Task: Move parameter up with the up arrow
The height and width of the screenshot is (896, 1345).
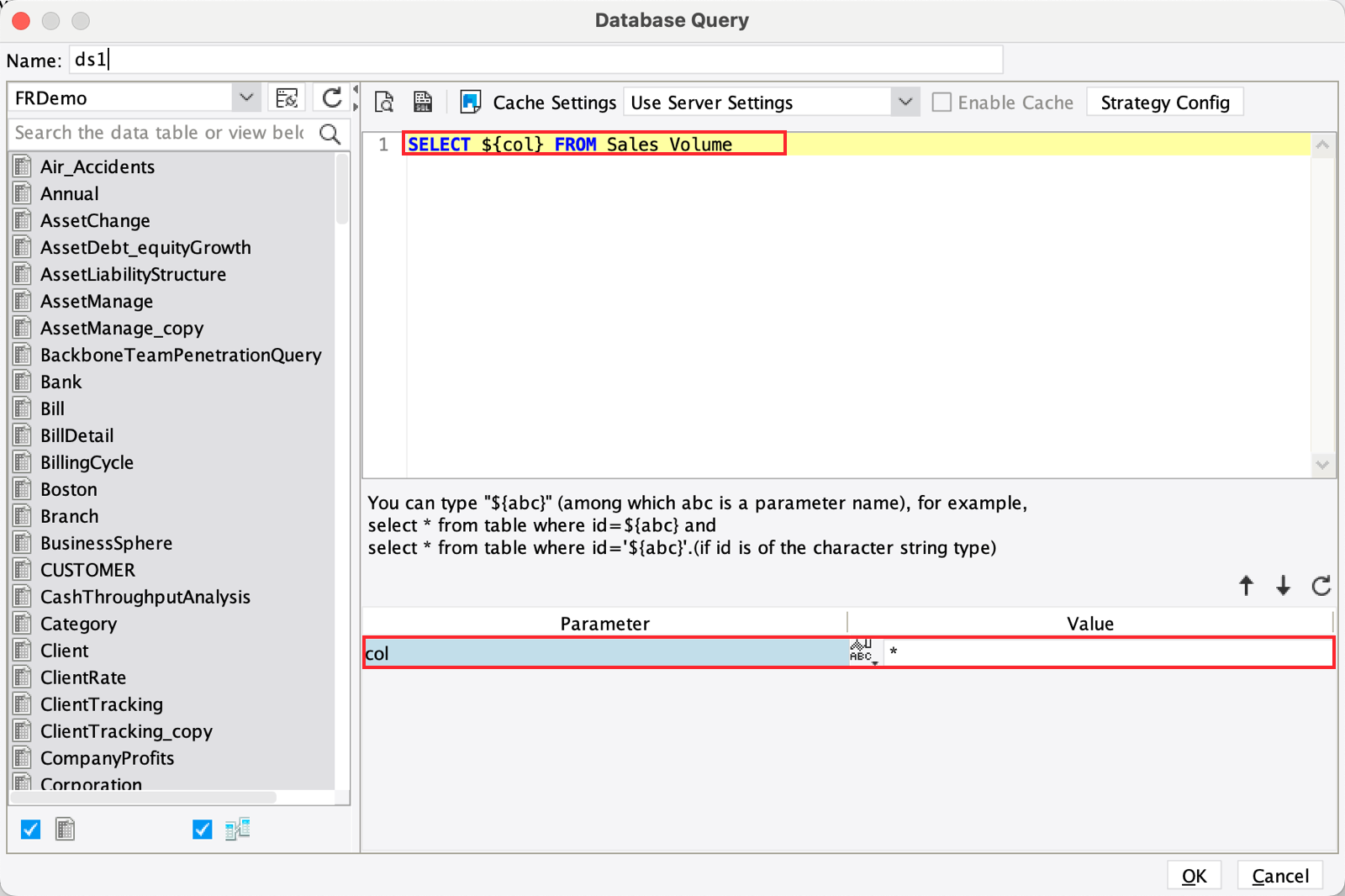Action: tap(1247, 585)
